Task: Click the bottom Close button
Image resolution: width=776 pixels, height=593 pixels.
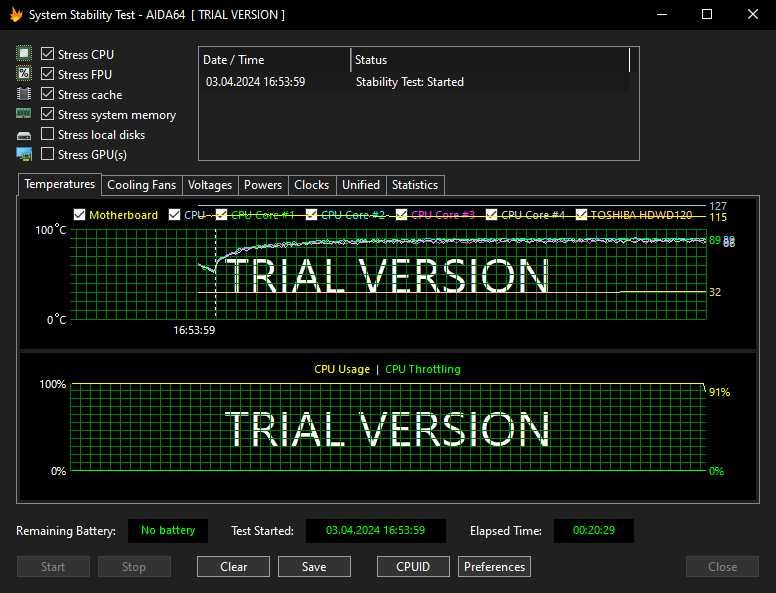Action: point(723,566)
